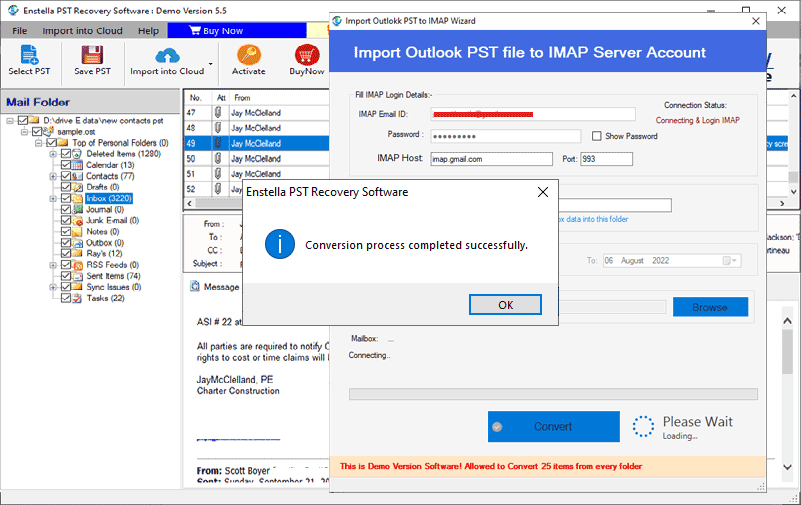The height and width of the screenshot is (505, 801).
Task: Click the Select PST toolbar icon
Action: tap(29, 55)
